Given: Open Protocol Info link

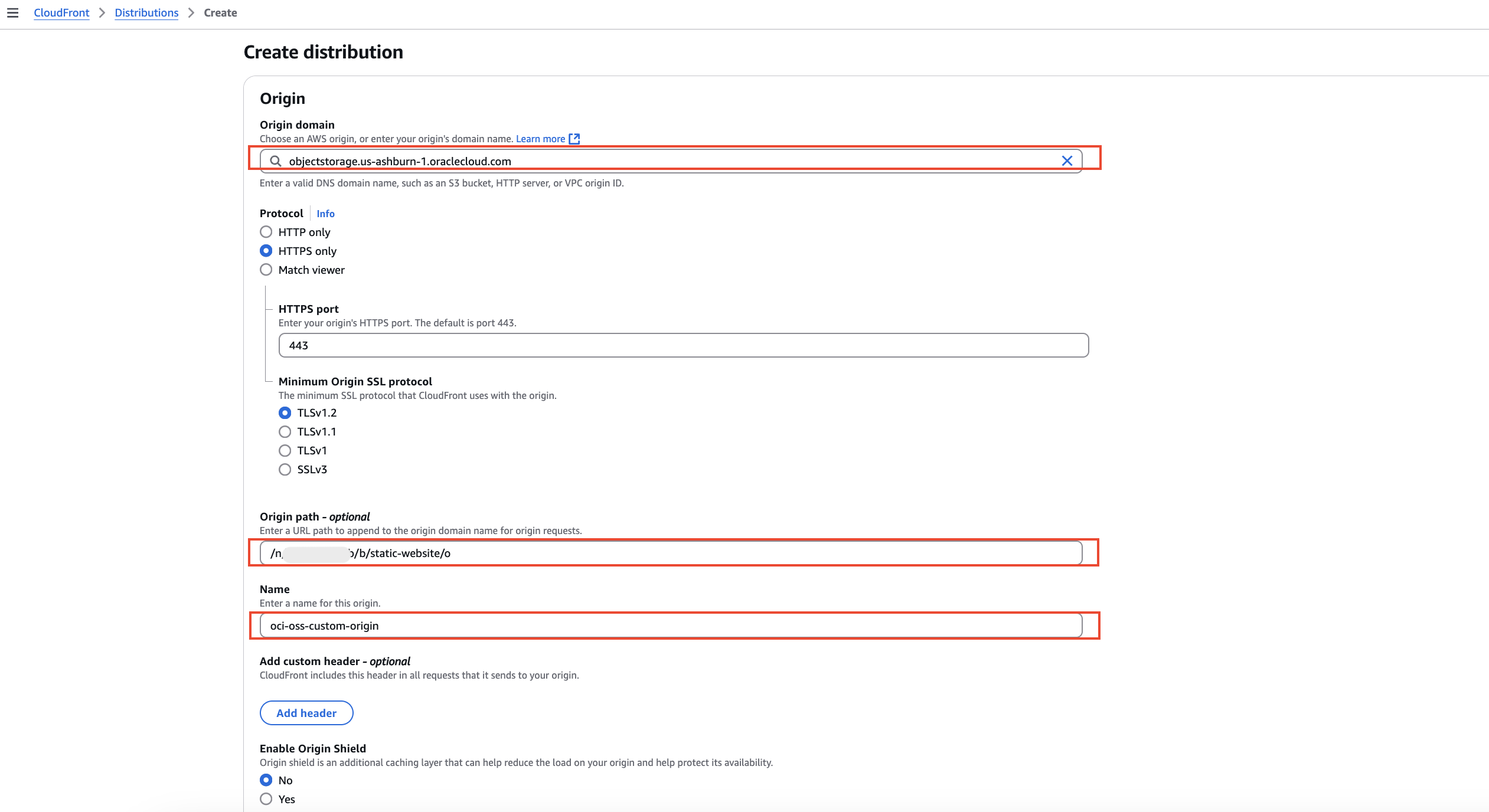Looking at the screenshot, I should [325, 214].
